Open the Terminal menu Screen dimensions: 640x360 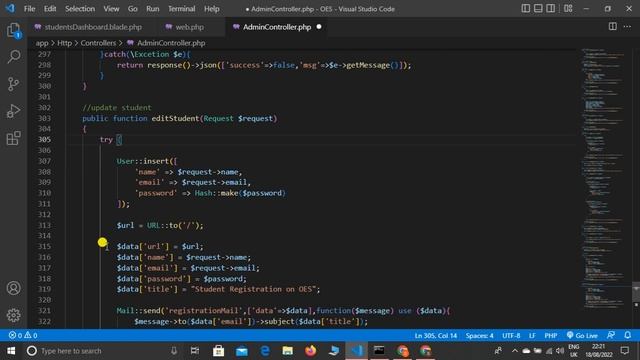[182, 9]
